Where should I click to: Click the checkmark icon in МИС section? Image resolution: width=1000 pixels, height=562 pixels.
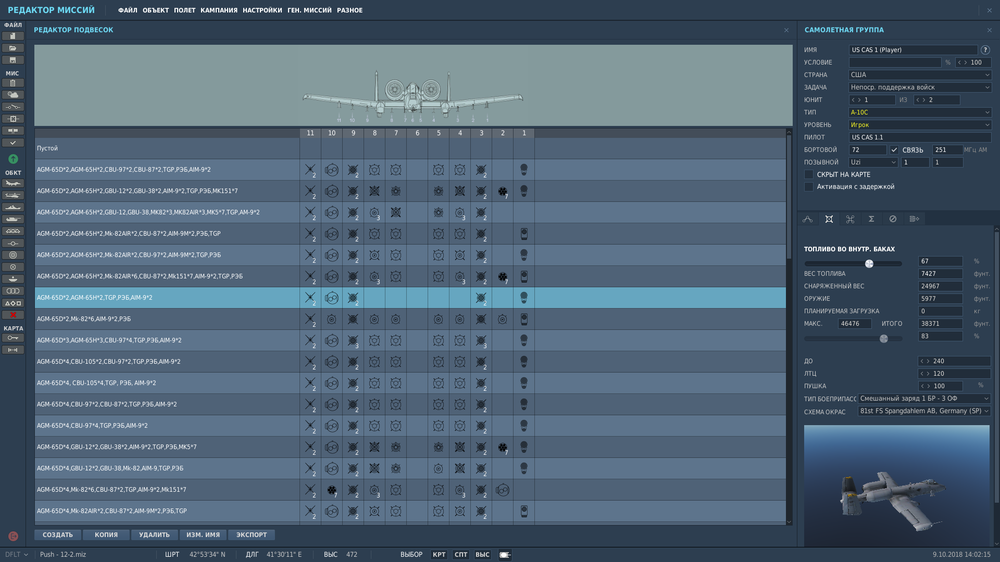pyautogui.click(x=13, y=143)
